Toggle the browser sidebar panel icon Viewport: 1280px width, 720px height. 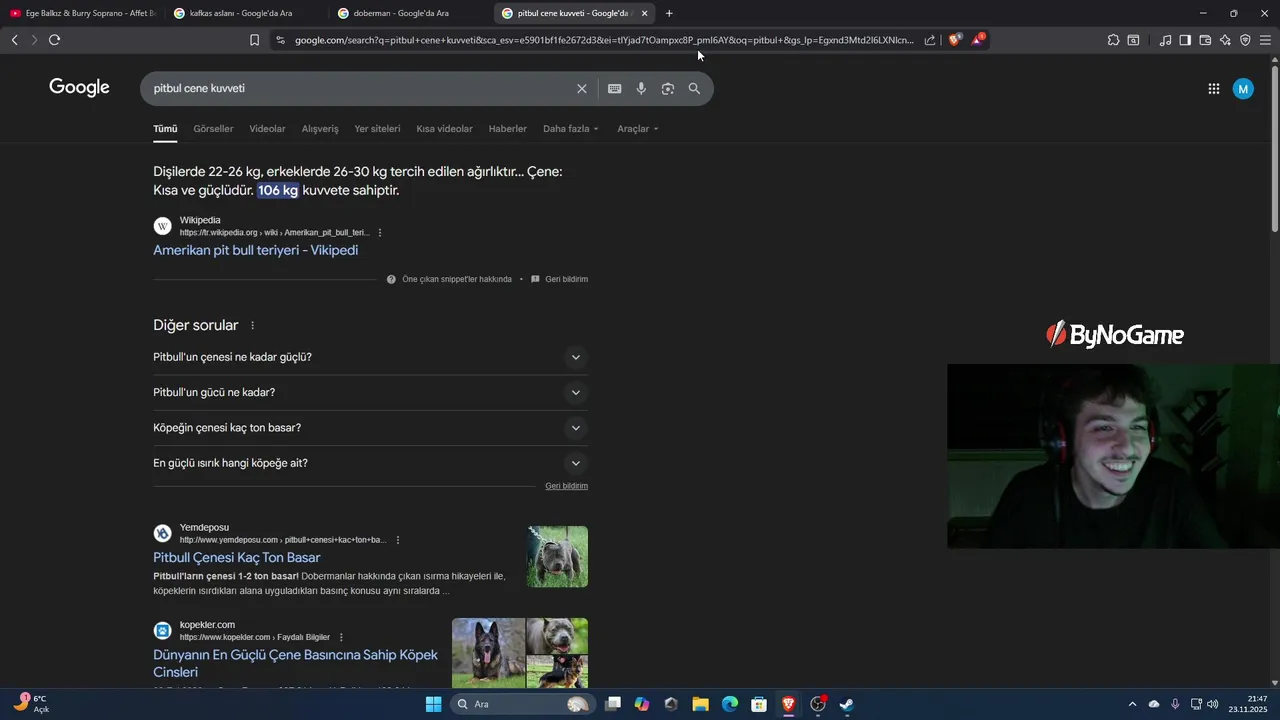[x=1185, y=40]
